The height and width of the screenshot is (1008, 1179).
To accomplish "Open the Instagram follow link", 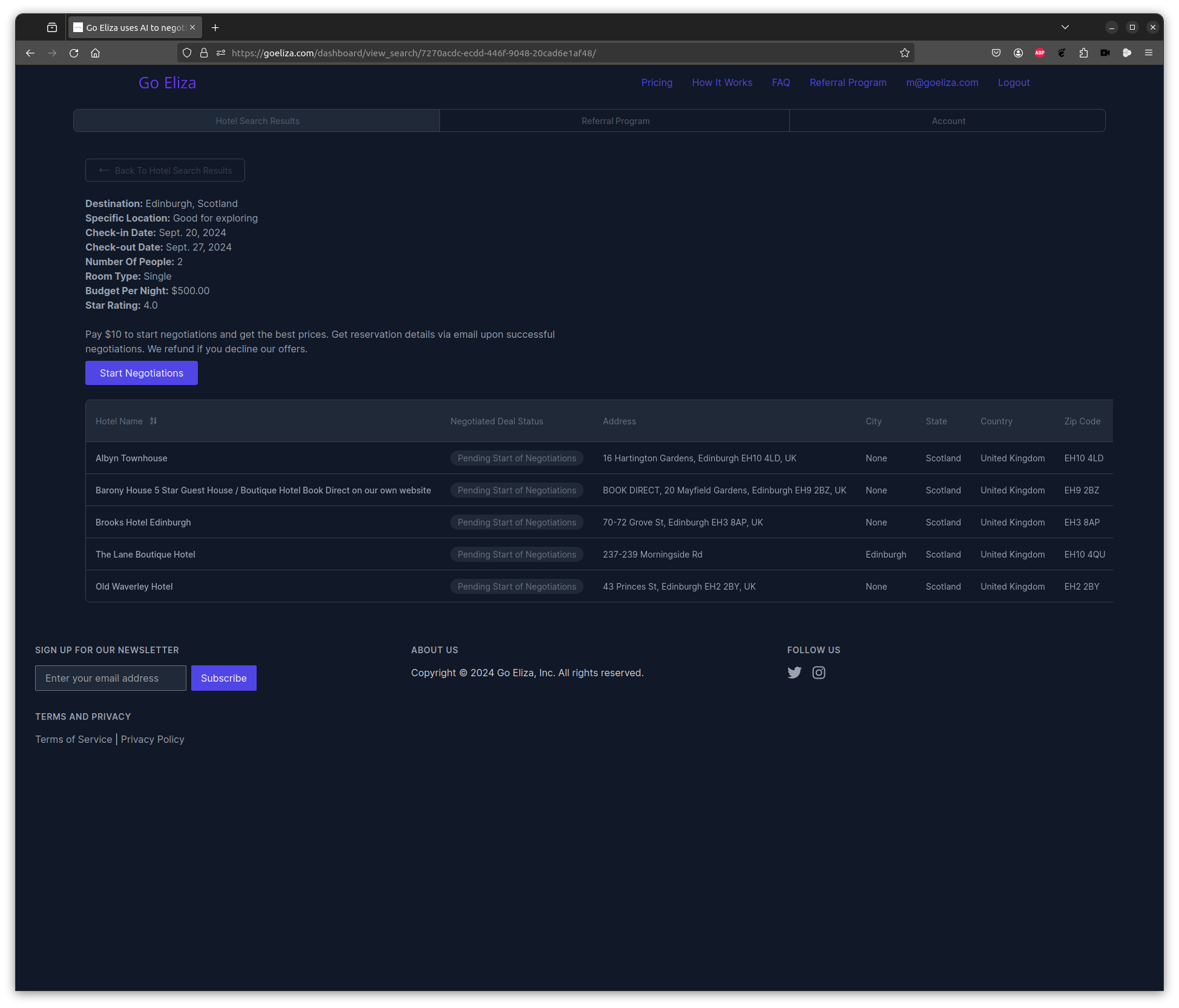I will pos(818,673).
